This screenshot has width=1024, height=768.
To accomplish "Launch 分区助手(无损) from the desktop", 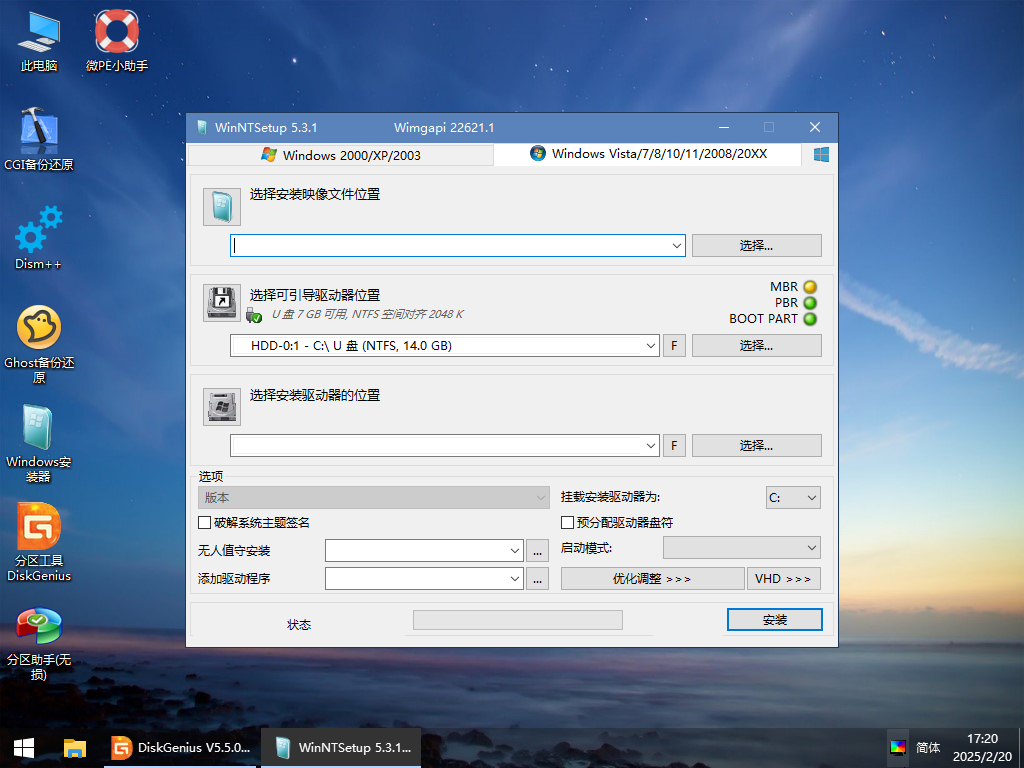I will coord(39,643).
